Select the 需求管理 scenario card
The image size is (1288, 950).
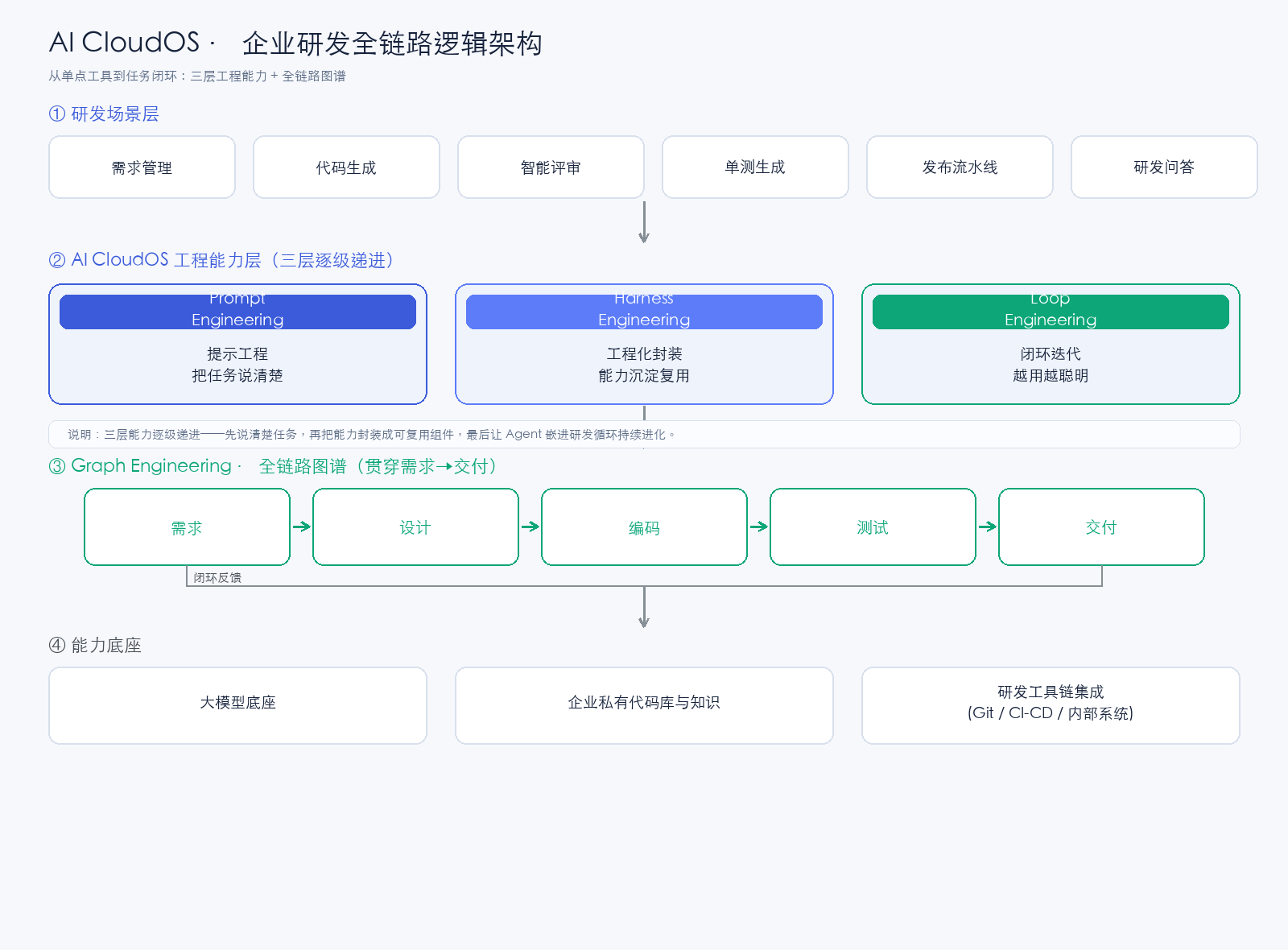click(x=142, y=167)
